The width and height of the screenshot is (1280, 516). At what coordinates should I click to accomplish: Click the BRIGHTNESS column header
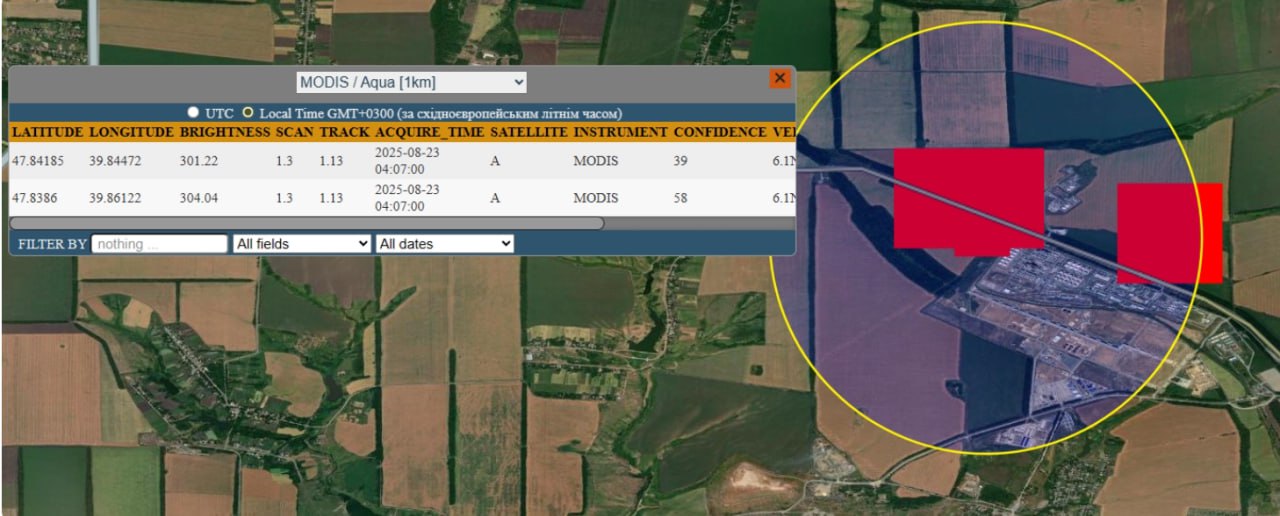(x=225, y=132)
